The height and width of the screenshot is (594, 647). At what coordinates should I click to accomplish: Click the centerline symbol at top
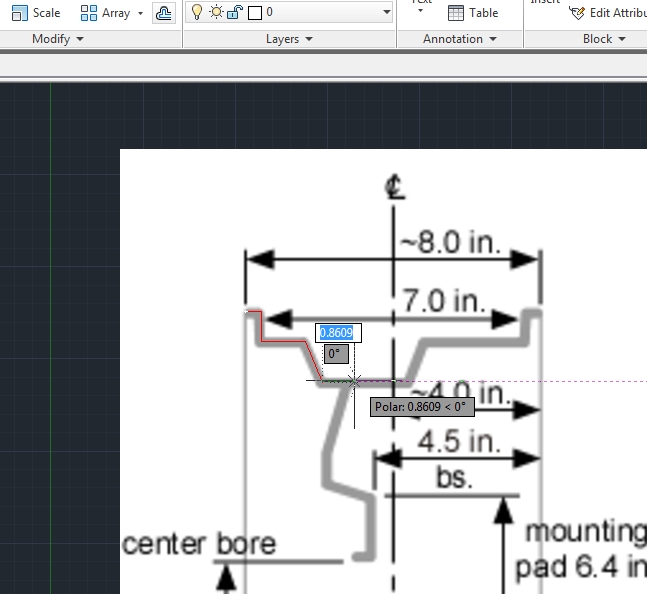[x=395, y=188]
